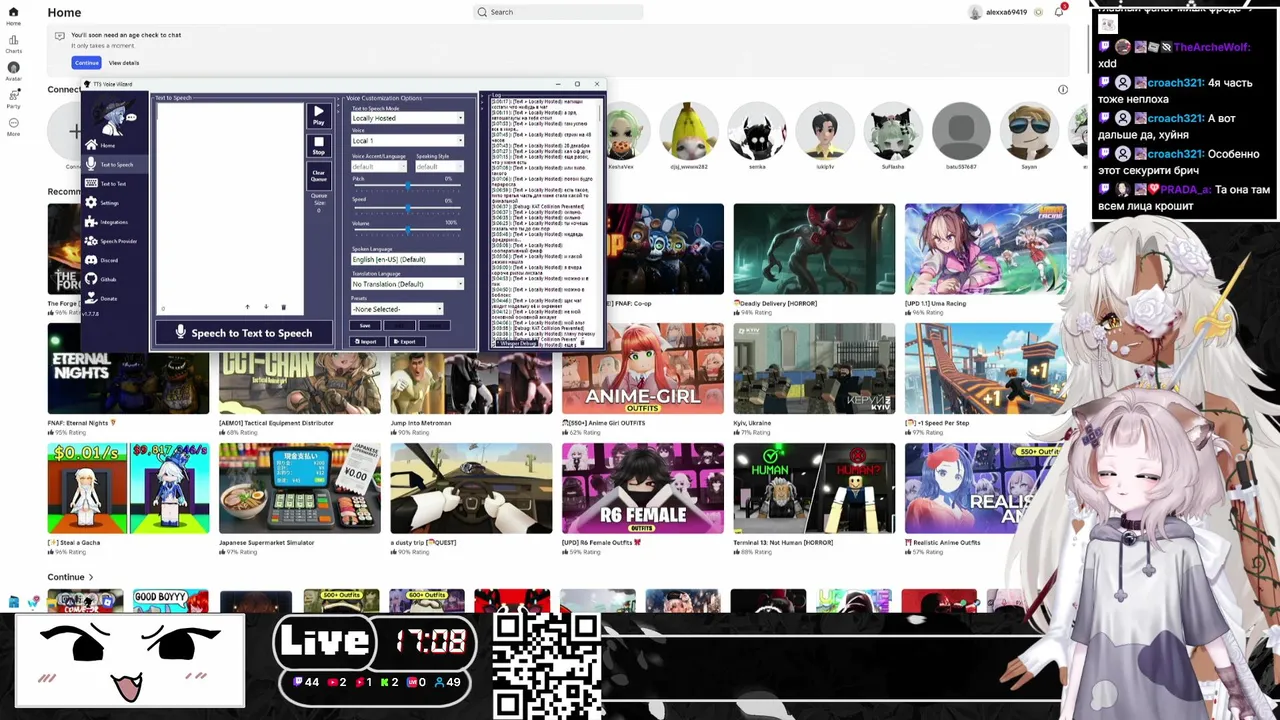Open senka friend avatar
1280x720 pixels.
pyautogui.click(x=757, y=130)
